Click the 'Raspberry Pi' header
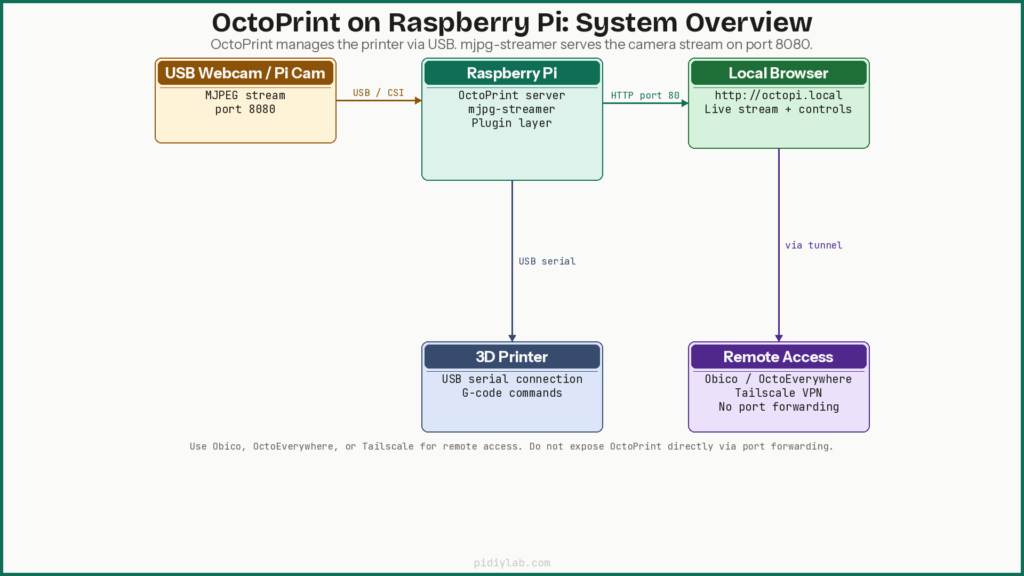The height and width of the screenshot is (576, 1024). [512, 73]
